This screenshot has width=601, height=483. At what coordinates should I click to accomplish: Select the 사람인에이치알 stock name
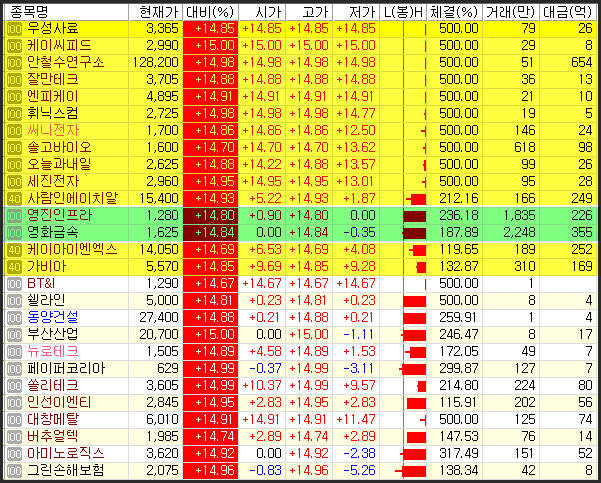(72, 199)
